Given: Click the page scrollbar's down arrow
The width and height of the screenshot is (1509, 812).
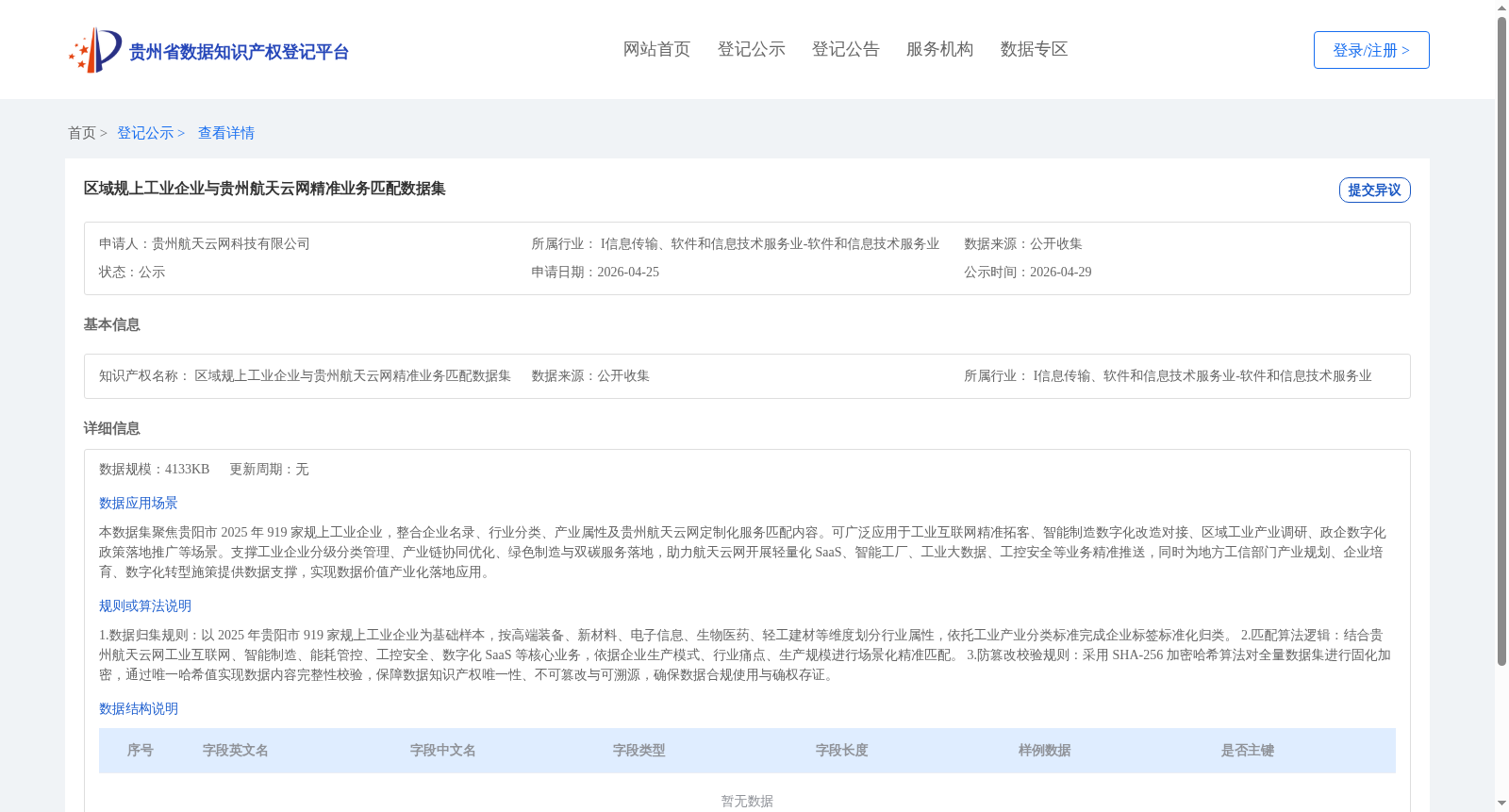Looking at the screenshot, I should click(x=1501, y=804).
